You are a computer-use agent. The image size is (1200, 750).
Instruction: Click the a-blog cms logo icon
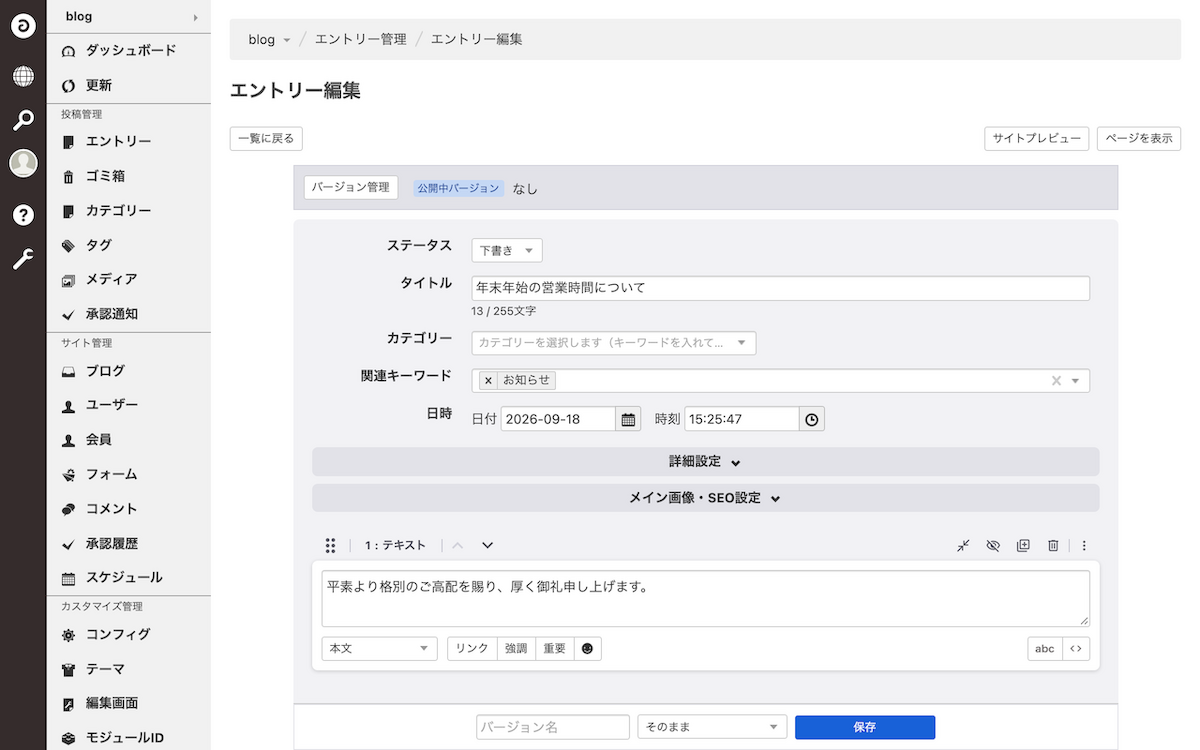coord(23,26)
